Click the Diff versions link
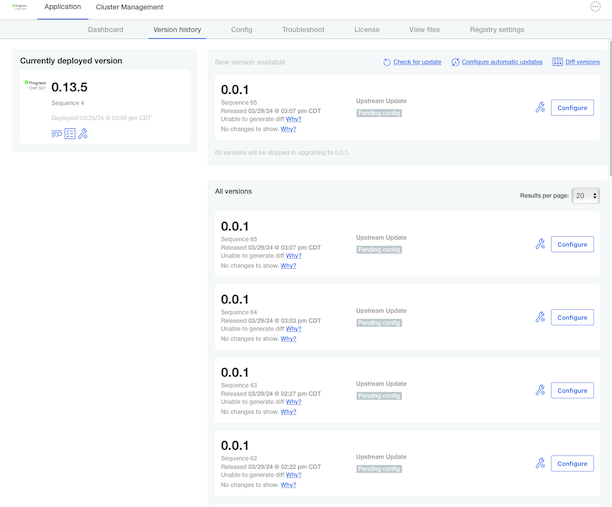The height and width of the screenshot is (507, 612). click(x=583, y=62)
